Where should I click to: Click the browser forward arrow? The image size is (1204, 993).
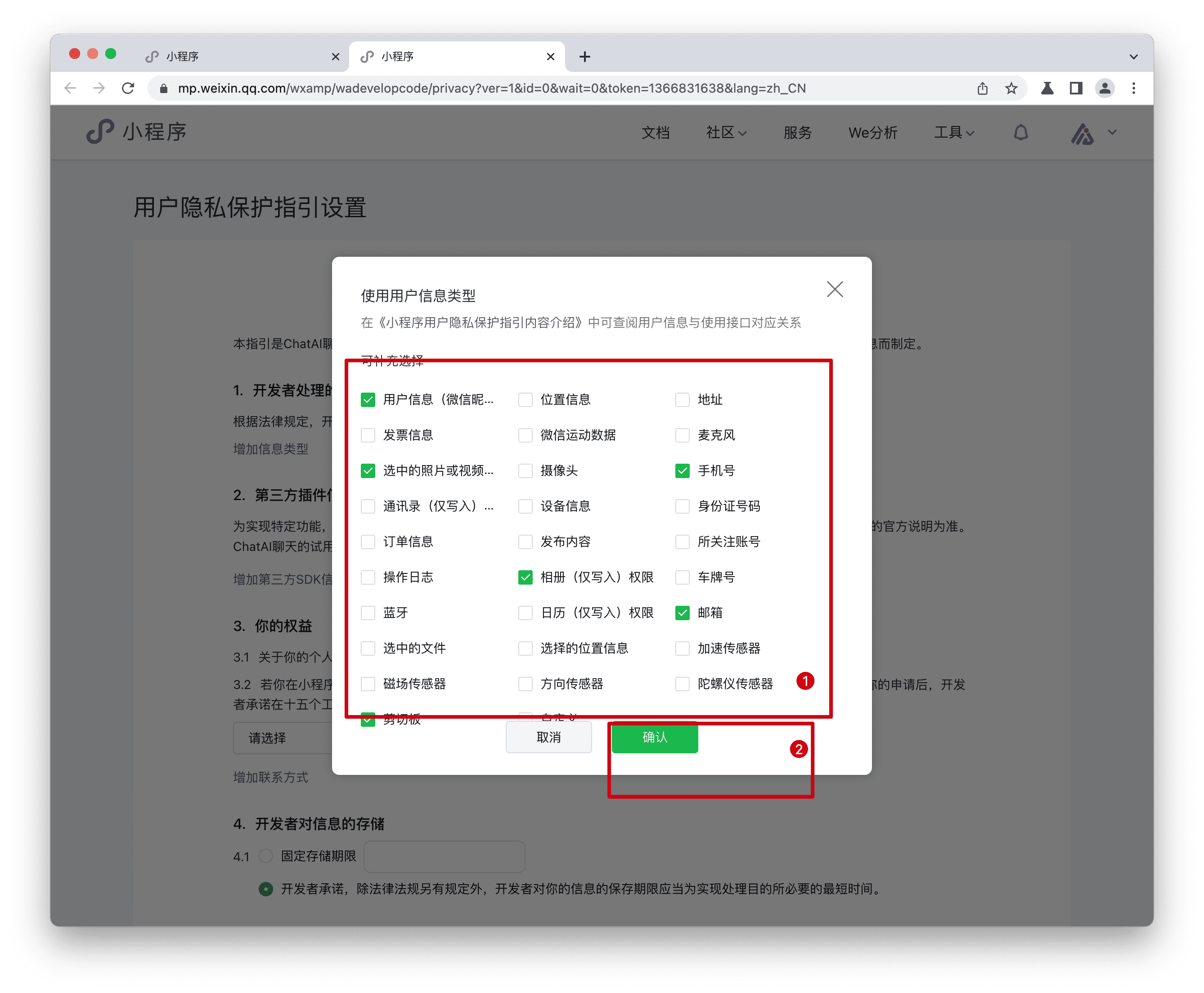point(99,88)
